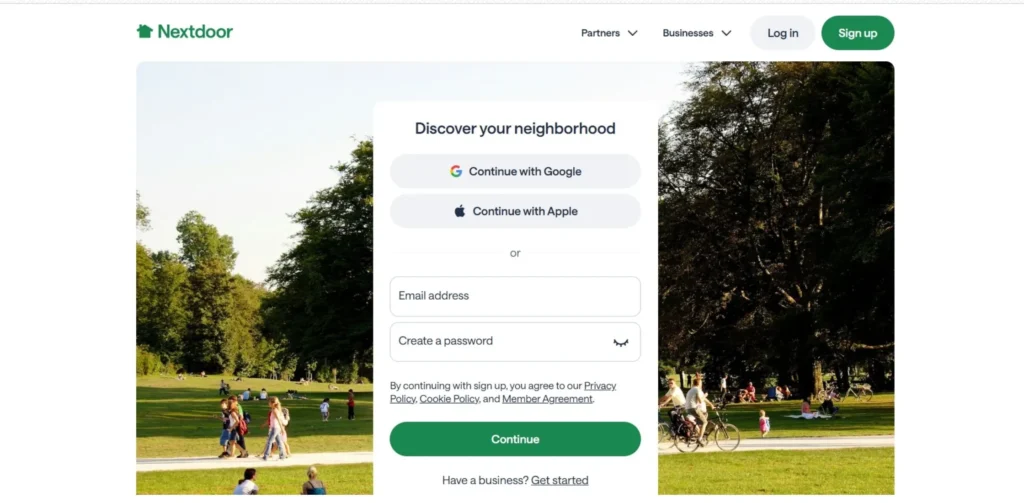
Task: Click the Sign up button
Action: [857, 33]
